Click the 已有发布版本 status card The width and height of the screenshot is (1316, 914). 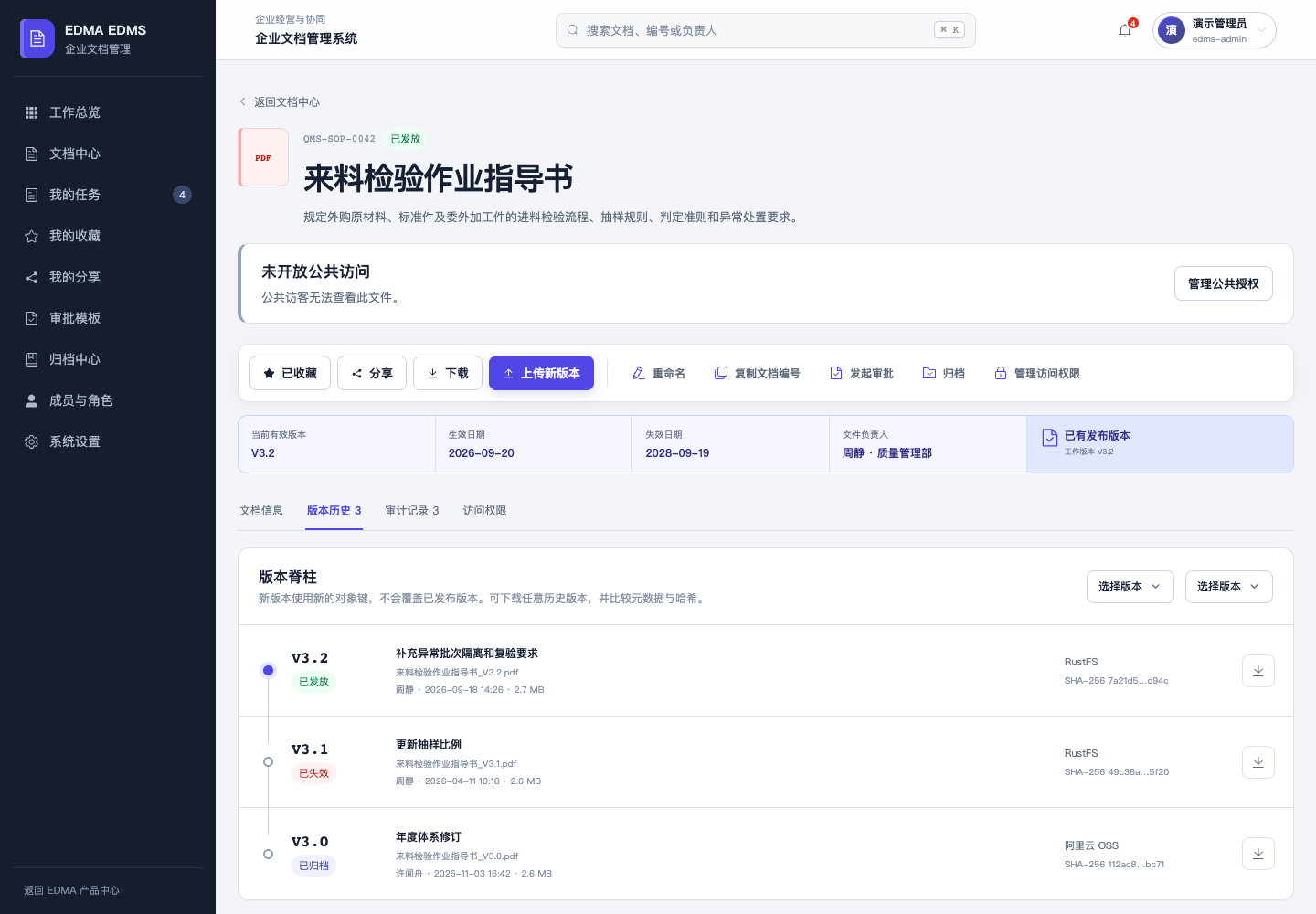(x=1160, y=444)
